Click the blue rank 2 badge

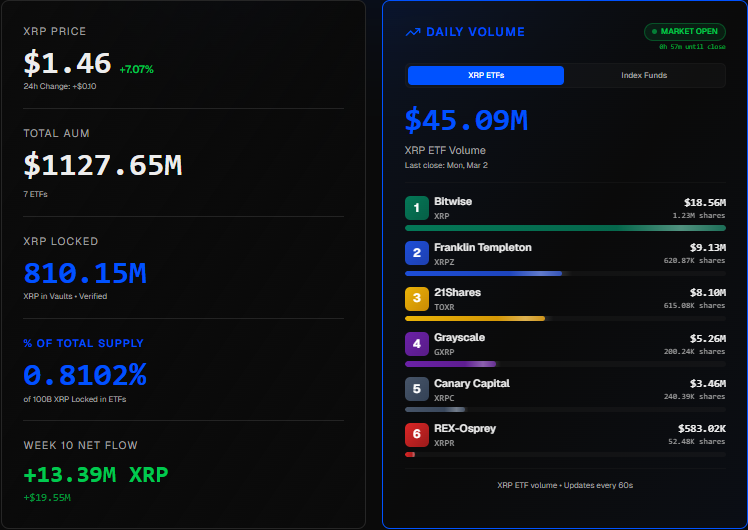(x=417, y=253)
